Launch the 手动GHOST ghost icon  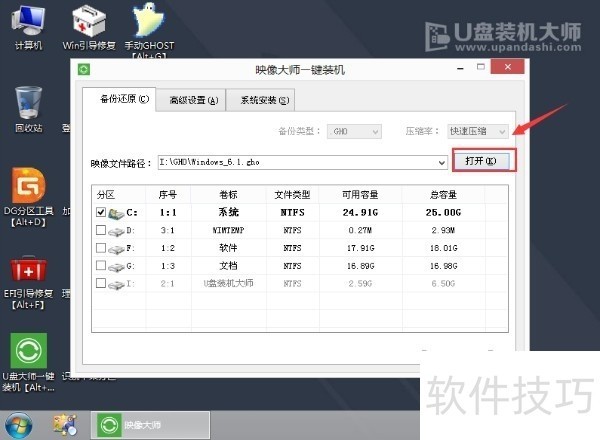(149, 30)
